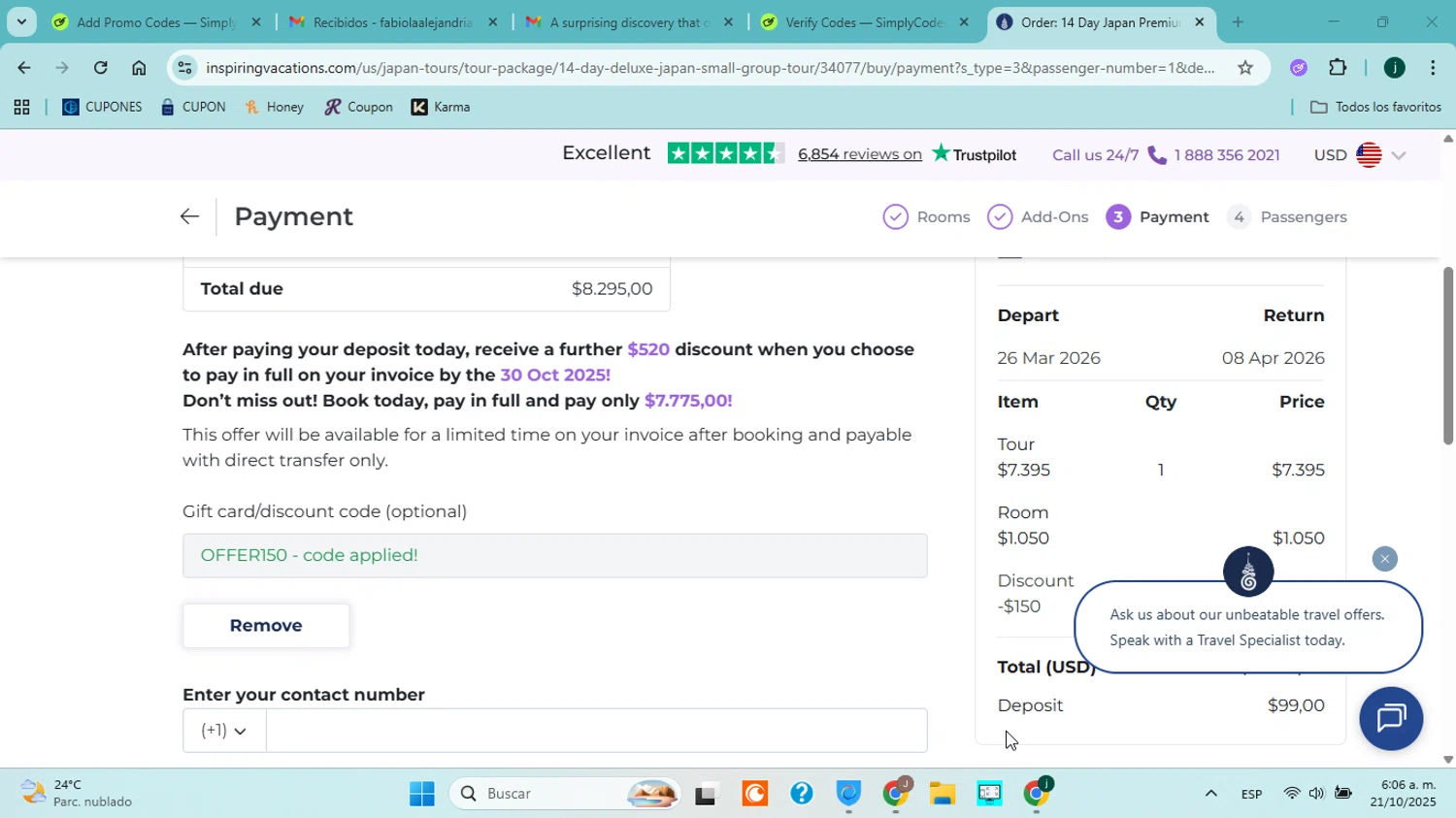Open File Explorer from taskbar
This screenshot has width=1456, height=818.
[x=943, y=794]
